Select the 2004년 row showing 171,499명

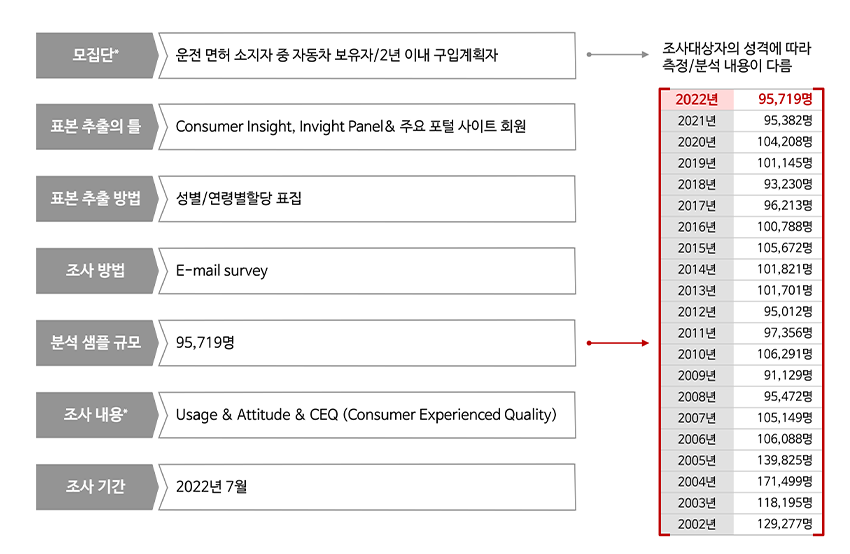(741, 481)
